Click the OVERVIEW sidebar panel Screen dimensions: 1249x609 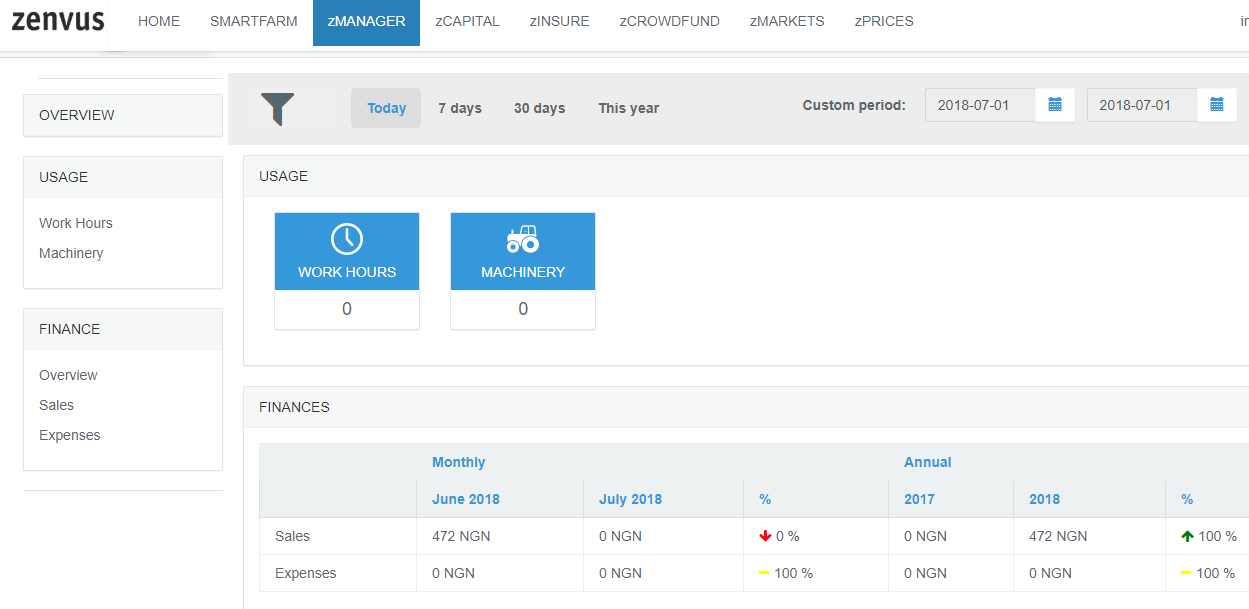tap(122, 115)
